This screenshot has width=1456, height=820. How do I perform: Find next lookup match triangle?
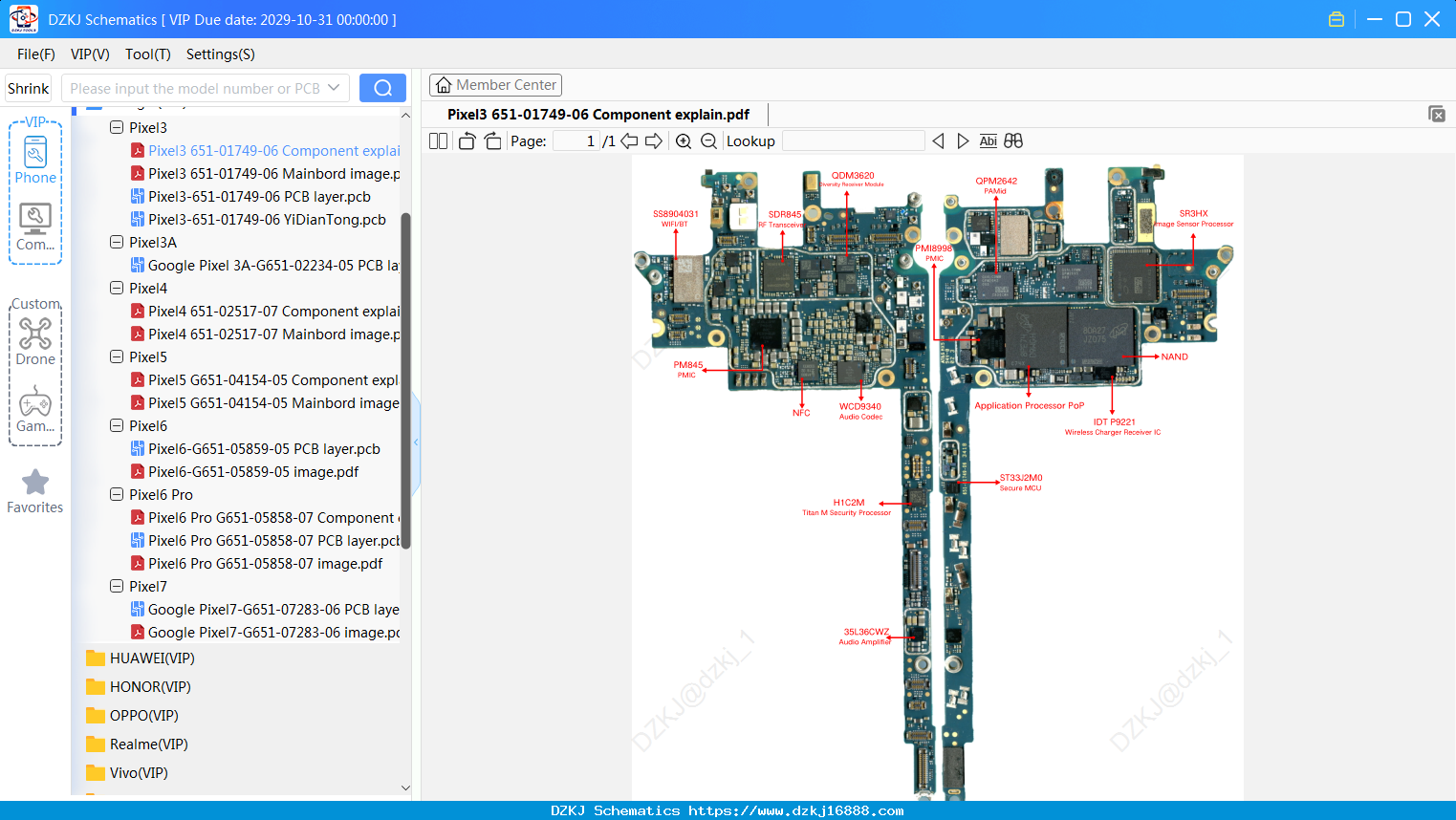pos(963,141)
